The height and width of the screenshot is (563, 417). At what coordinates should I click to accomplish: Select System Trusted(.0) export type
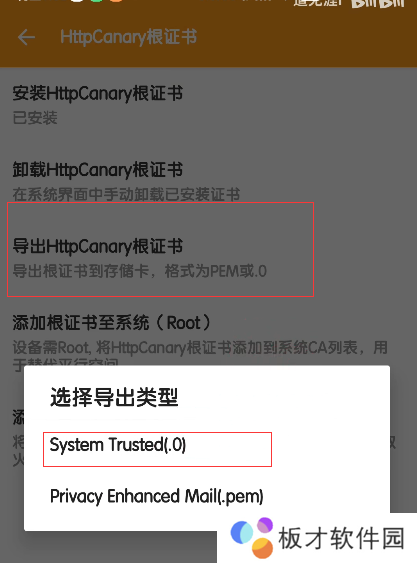click(157, 449)
